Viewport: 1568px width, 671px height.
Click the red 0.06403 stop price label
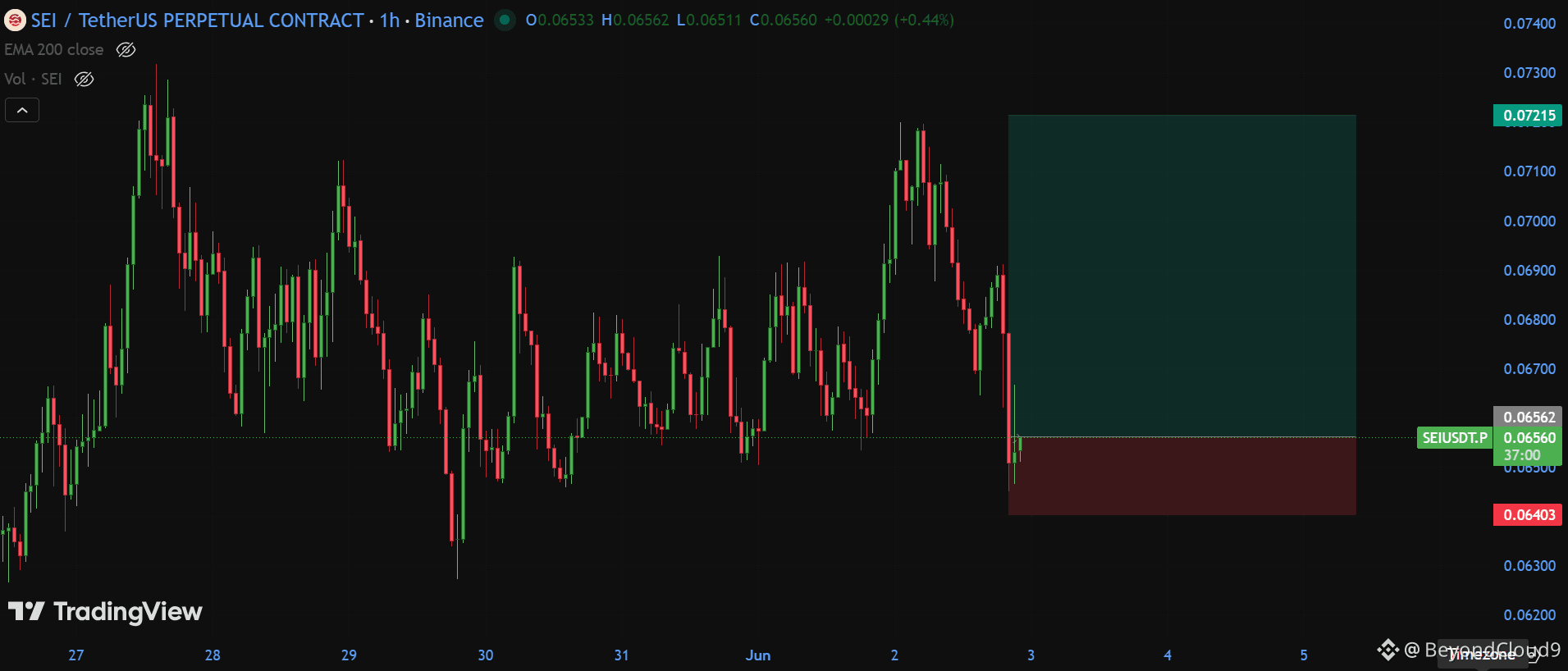[1527, 515]
